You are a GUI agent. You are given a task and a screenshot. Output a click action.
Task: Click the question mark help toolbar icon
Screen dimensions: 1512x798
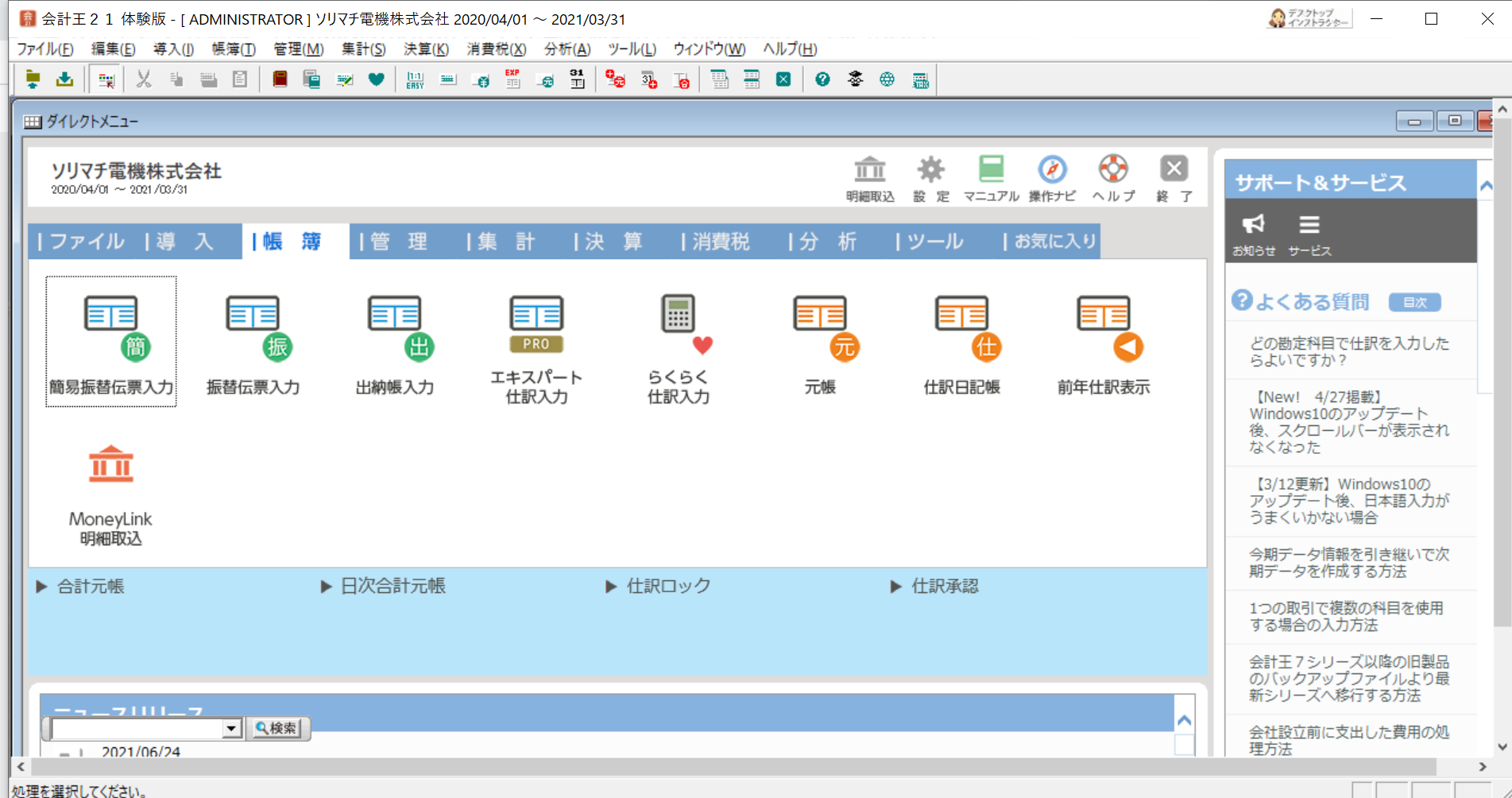click(822, 79)
